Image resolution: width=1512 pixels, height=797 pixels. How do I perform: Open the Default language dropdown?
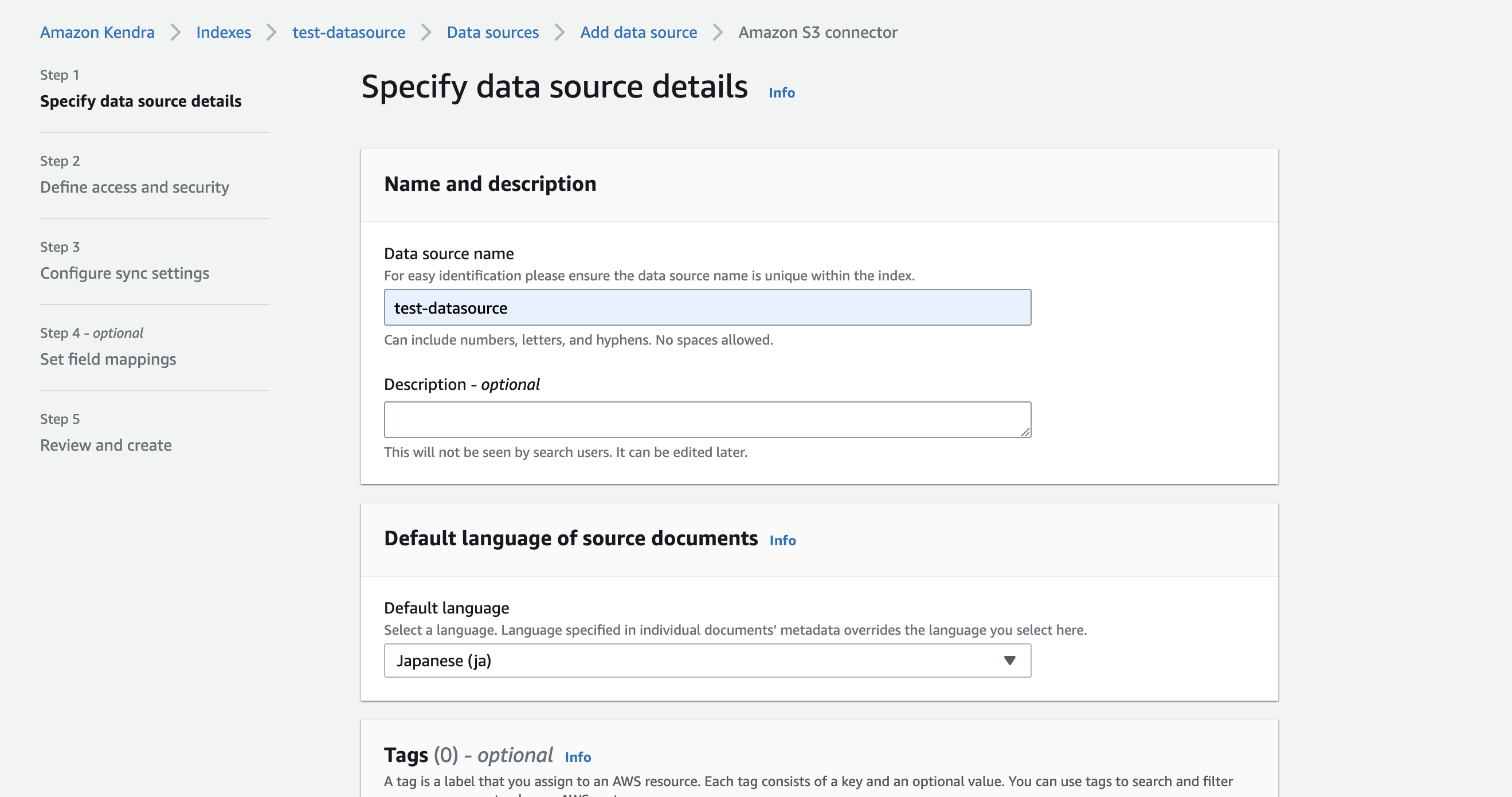(x=707, y=661)
